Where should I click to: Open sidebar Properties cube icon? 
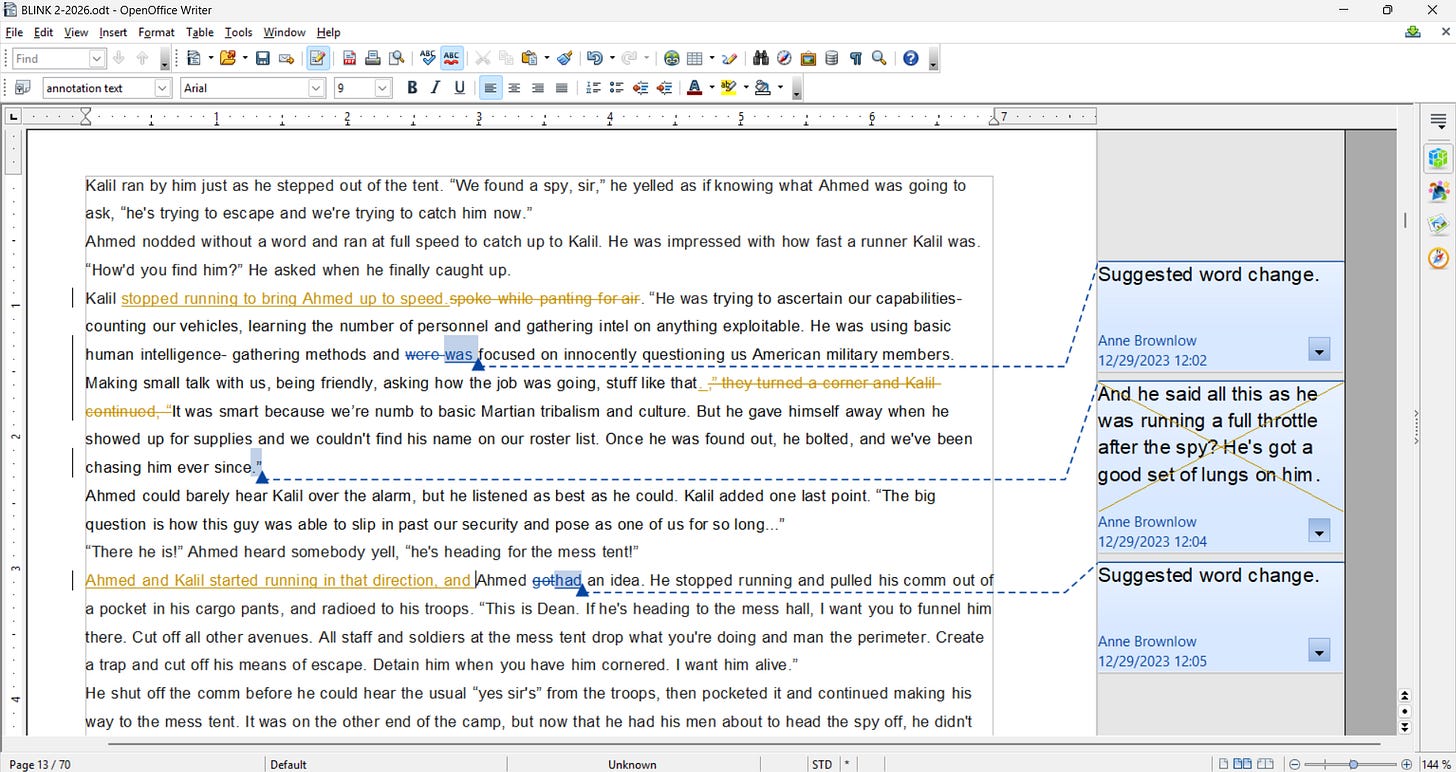(1438, 158)
